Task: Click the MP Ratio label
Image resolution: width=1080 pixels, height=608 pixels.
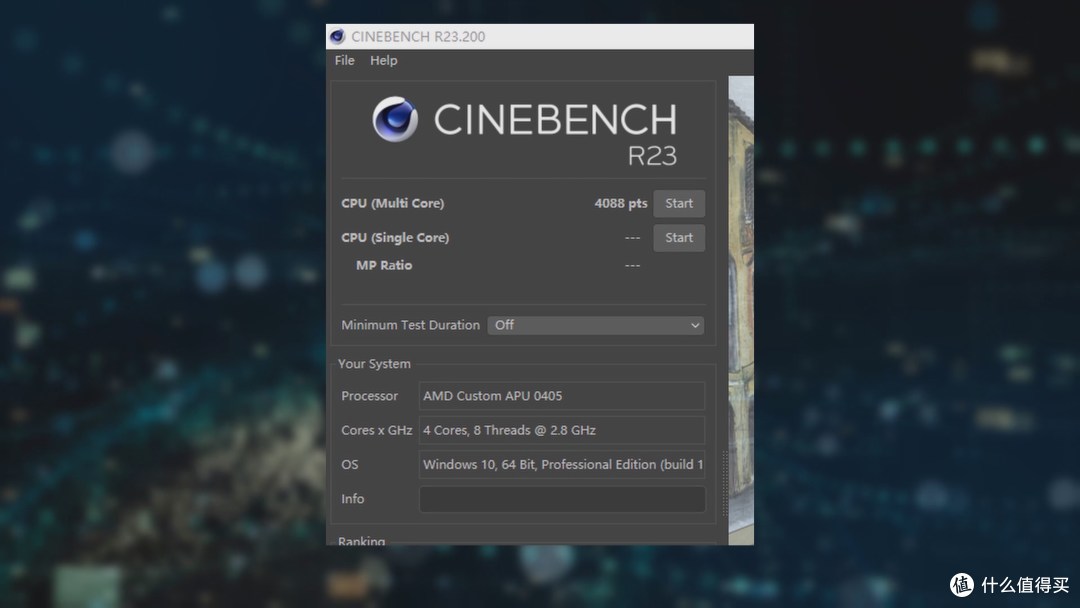Action: 384,265
